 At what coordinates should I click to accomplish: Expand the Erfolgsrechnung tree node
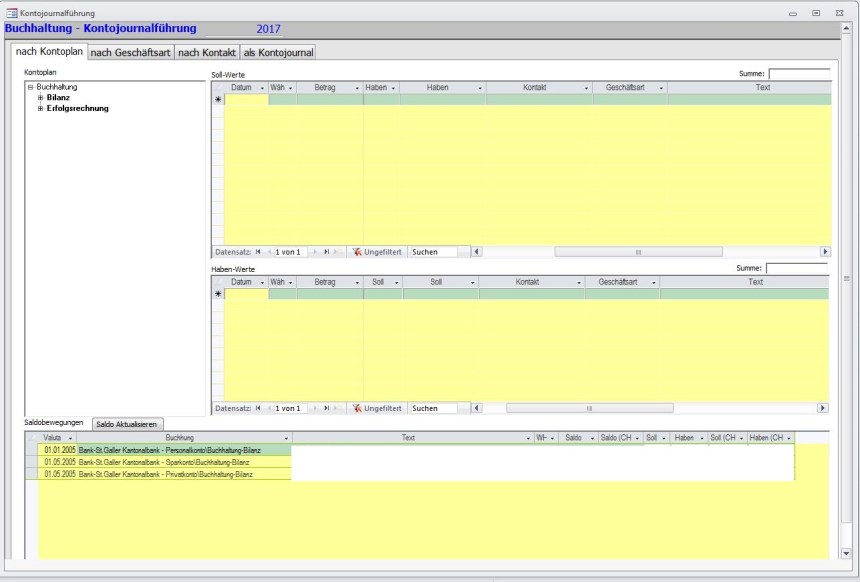pyautogui.click(x=41, y=108)
